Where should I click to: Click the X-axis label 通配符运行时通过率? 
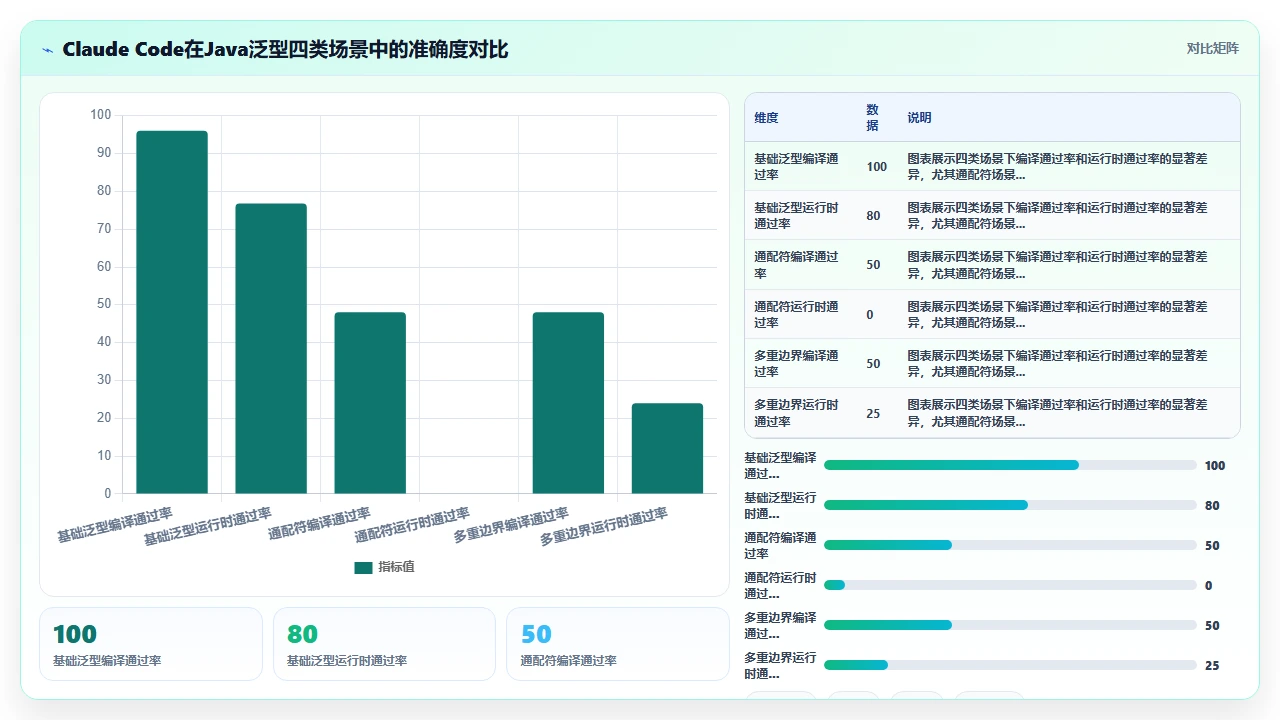pyautogui.click(x=412, y=525)
